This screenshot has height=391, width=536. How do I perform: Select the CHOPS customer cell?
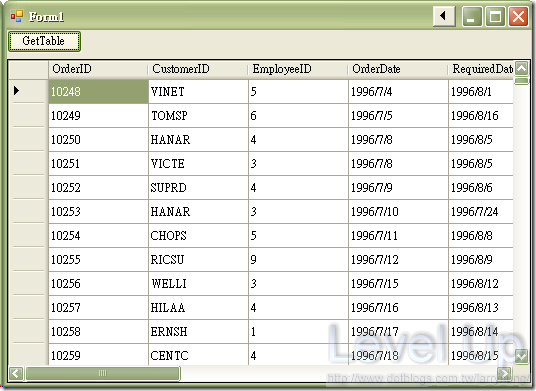tap(199, 235)
